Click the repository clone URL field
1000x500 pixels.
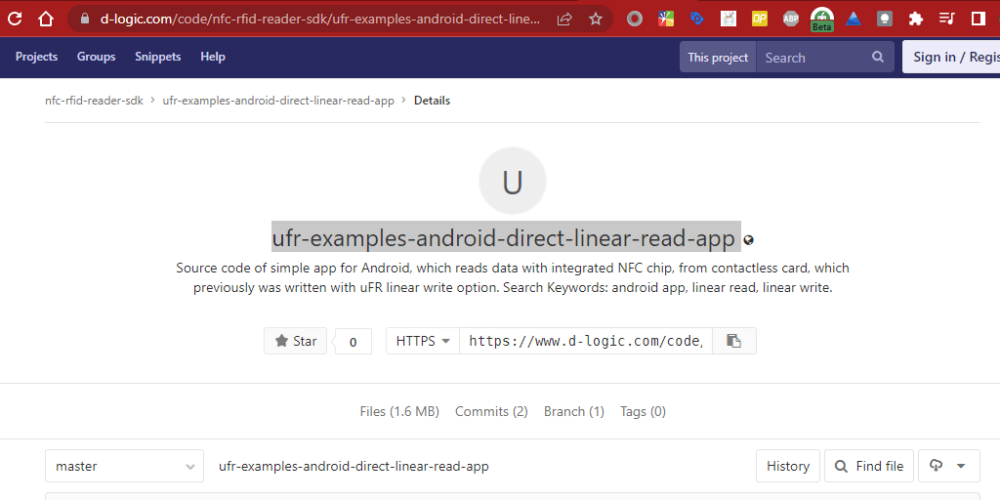pos(585,341)
